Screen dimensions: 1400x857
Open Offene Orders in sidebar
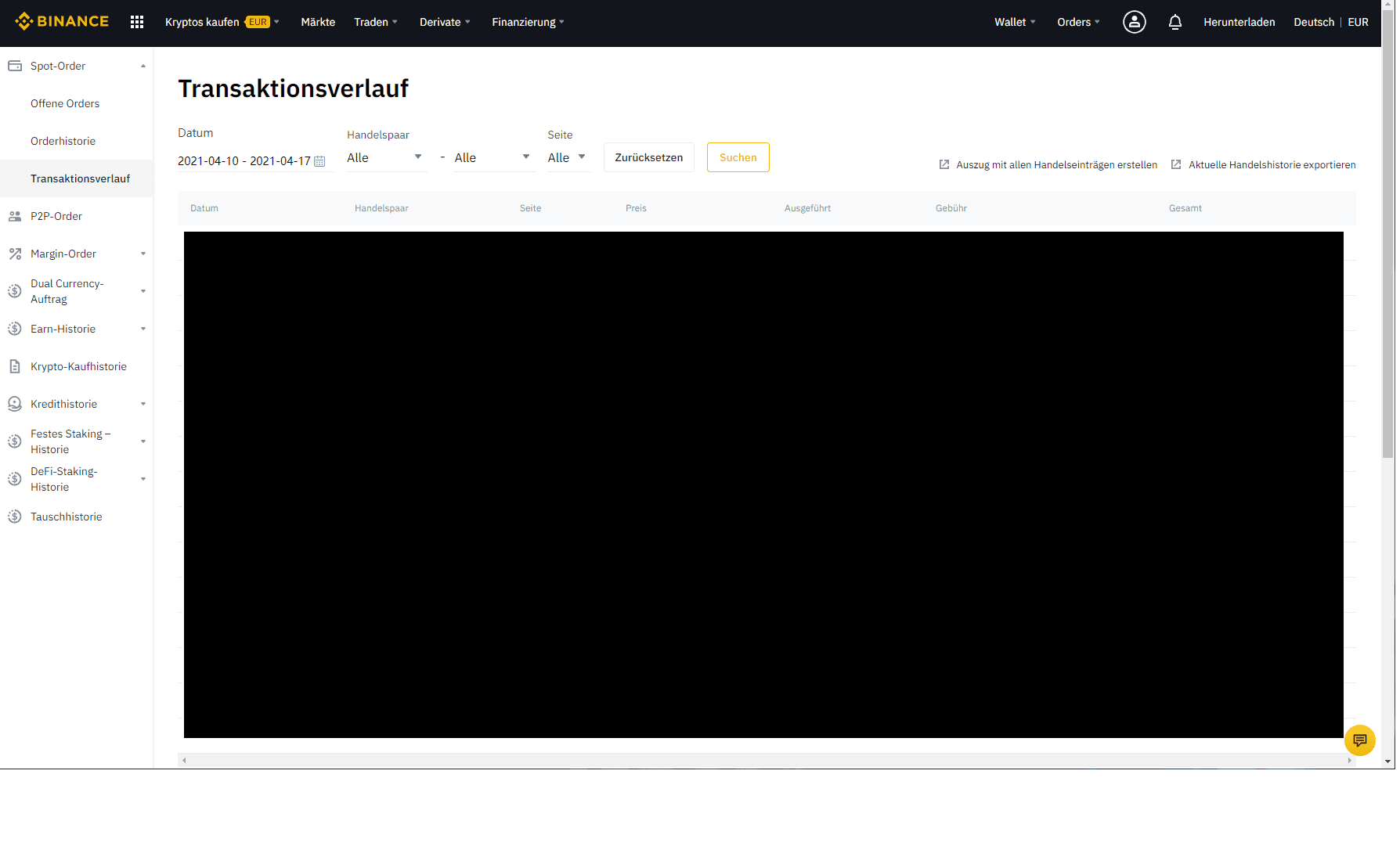[x=65, y=103]
